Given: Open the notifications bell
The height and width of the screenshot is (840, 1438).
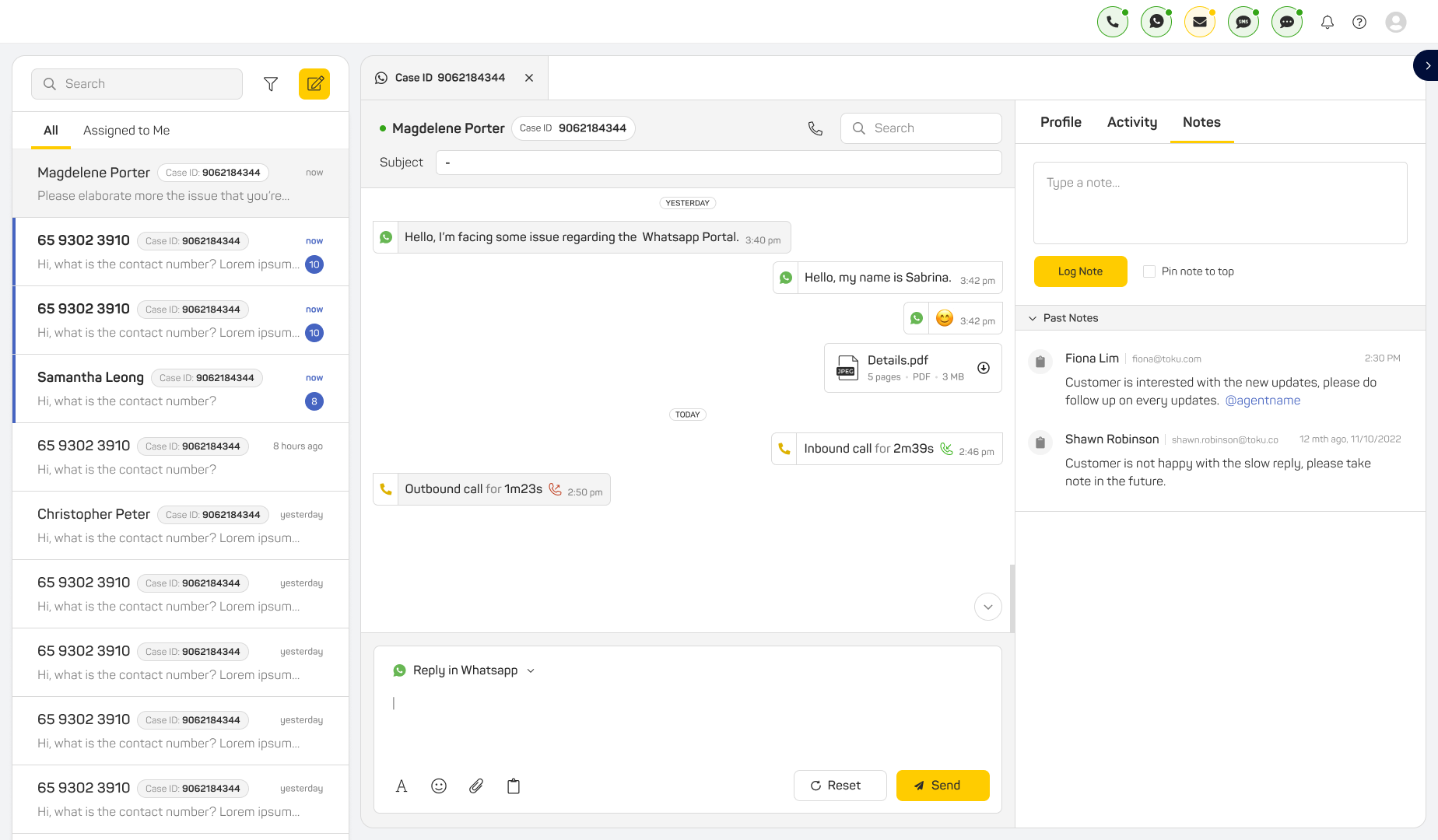Looking at the screenshot, I should click(1328, 22).
